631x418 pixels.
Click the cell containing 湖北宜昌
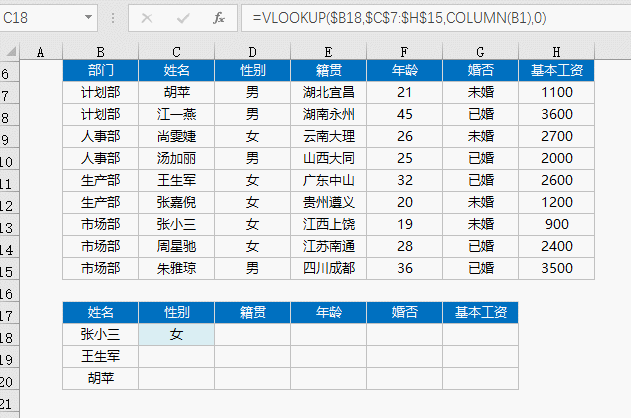click(x=328, y=92)
